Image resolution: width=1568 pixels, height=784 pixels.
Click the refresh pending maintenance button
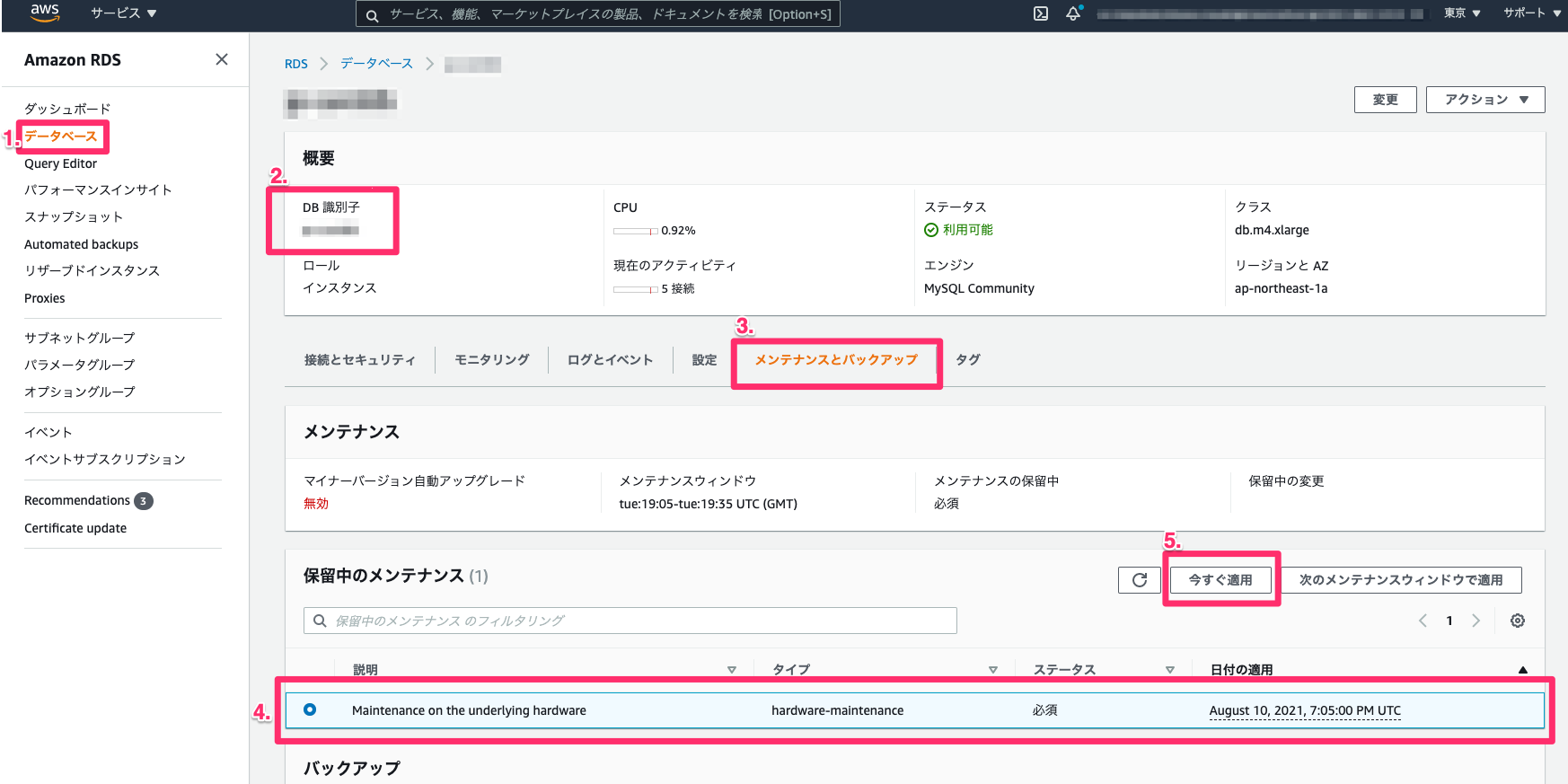[x=1140, y=580]
